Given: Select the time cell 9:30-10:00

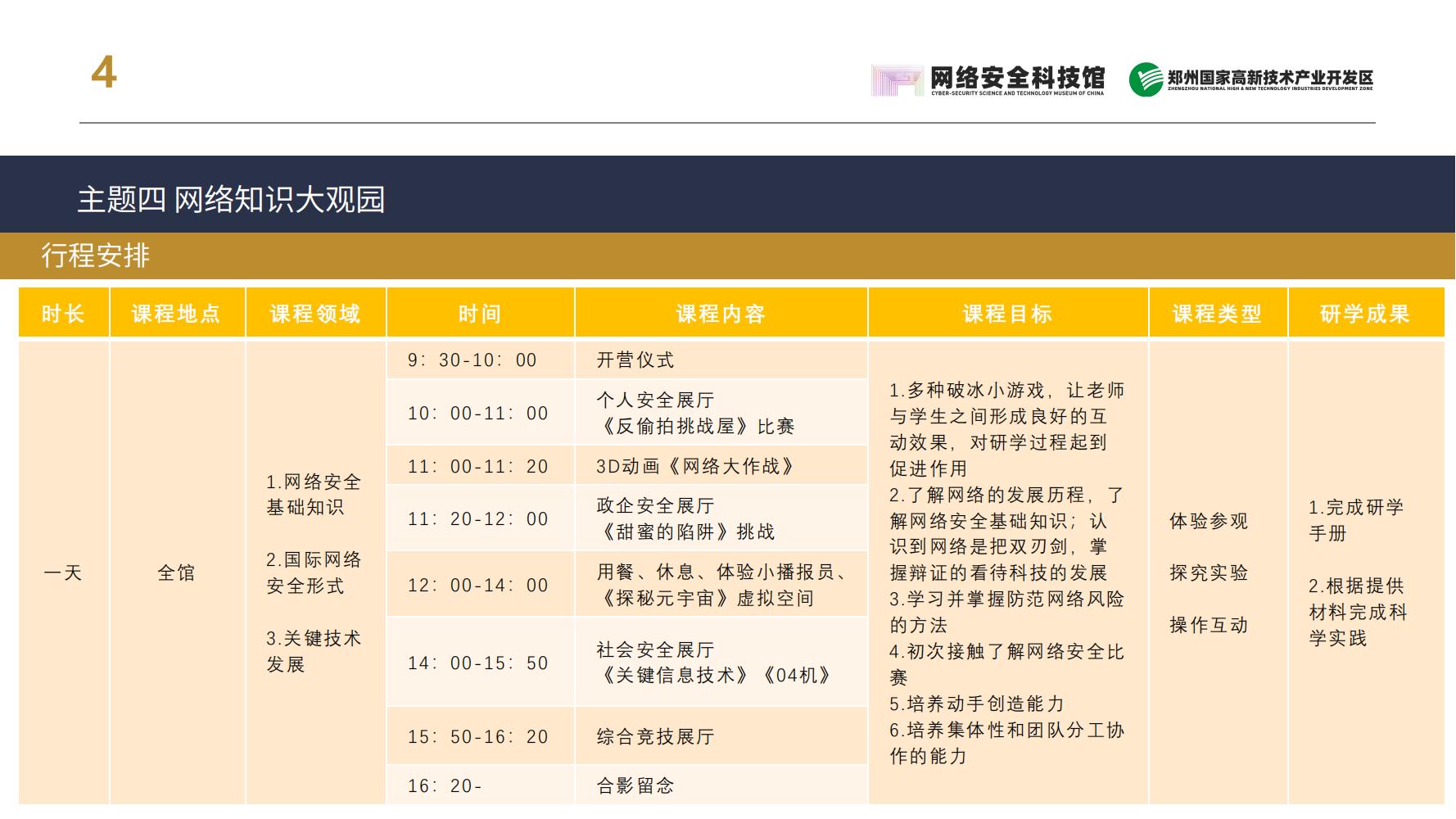Looking at the screenshot, I should (x=480, y=360).
